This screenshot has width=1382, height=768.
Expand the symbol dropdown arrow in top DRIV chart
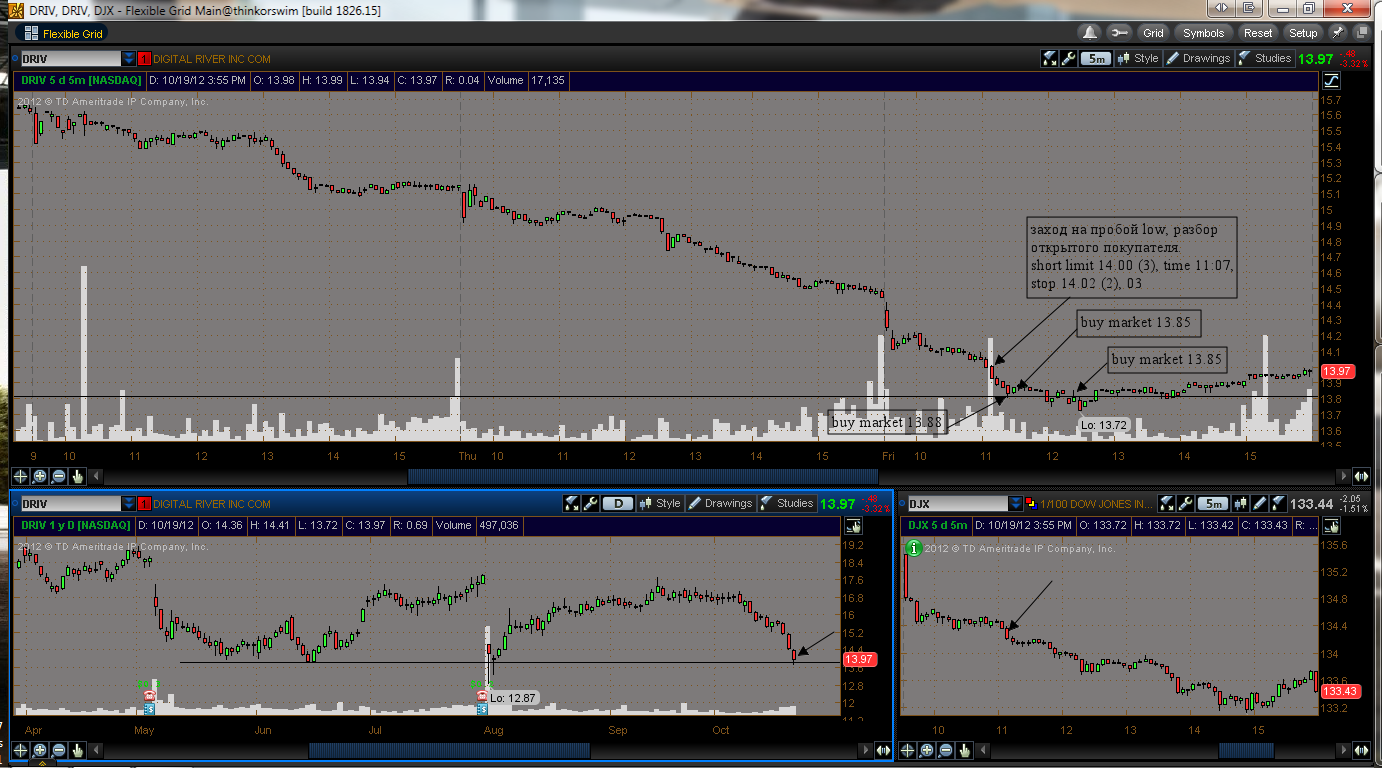[128, 58]
